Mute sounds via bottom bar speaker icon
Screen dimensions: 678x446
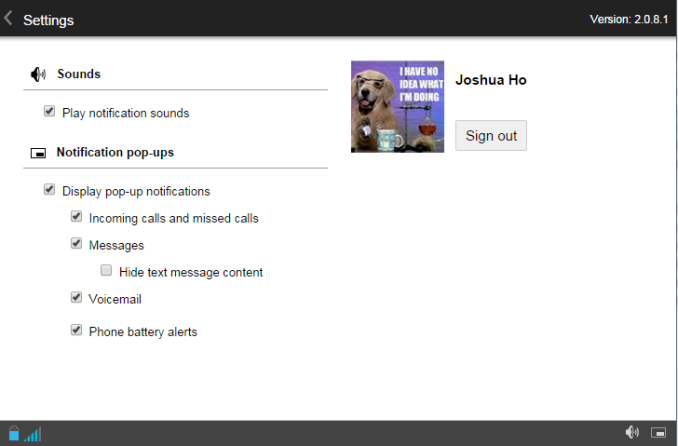pyautogui.click(x=632, y=432)
